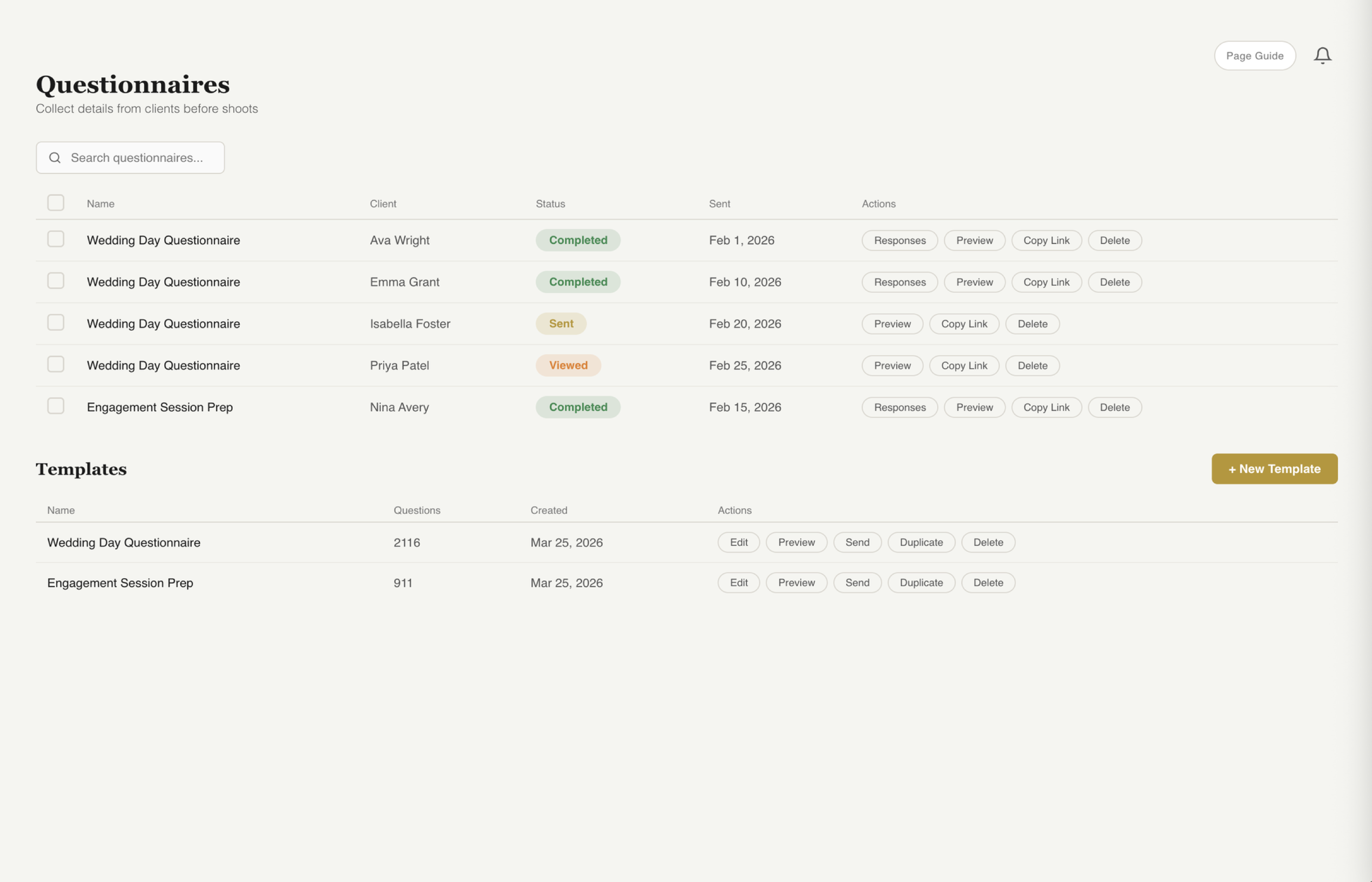This screenshot has width=1372, height=882.
Task: Copy Link for Isabella Foster's questionnaire
Action: pos(964,323)
